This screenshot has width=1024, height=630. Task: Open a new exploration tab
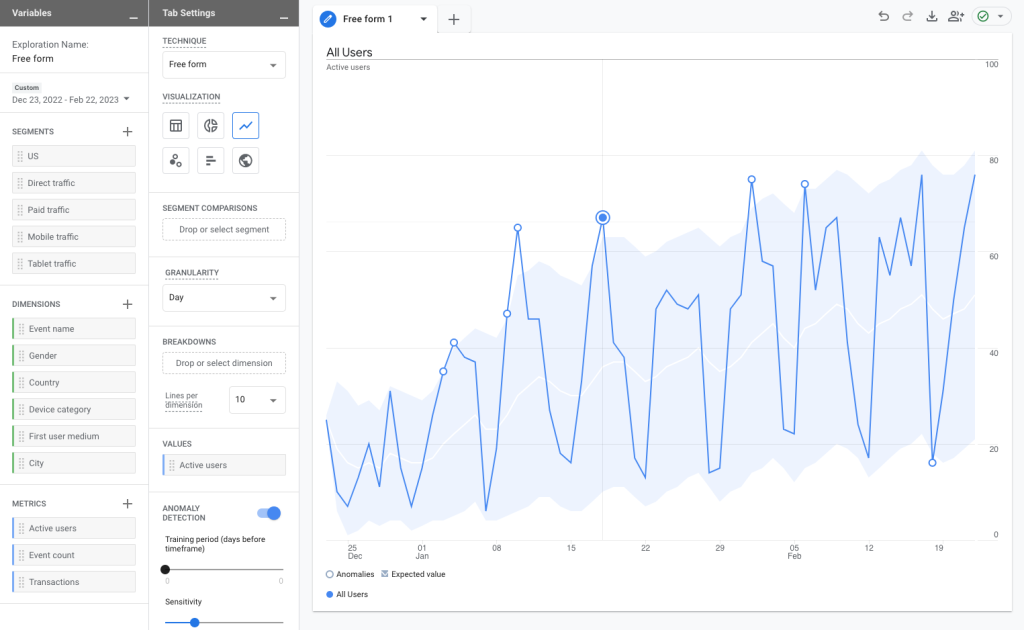(x=455, y=18)
